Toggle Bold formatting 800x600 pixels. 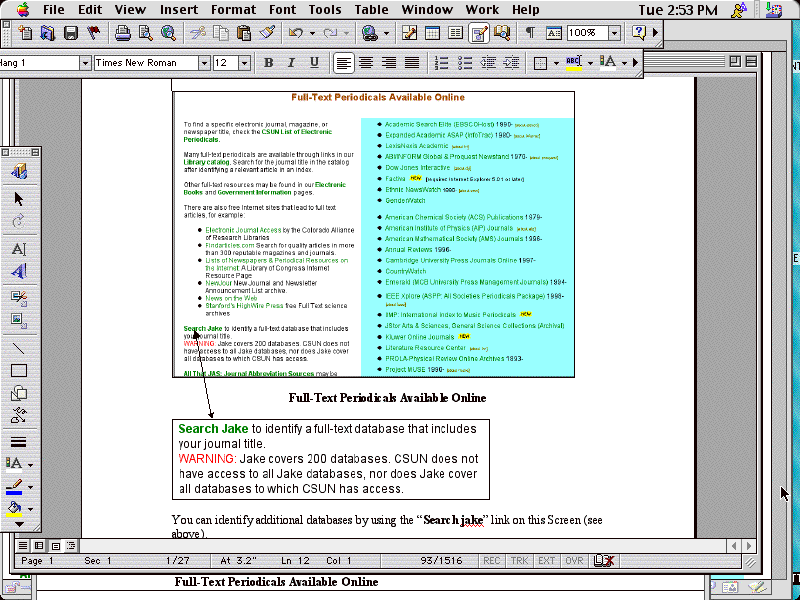point(268,63)
